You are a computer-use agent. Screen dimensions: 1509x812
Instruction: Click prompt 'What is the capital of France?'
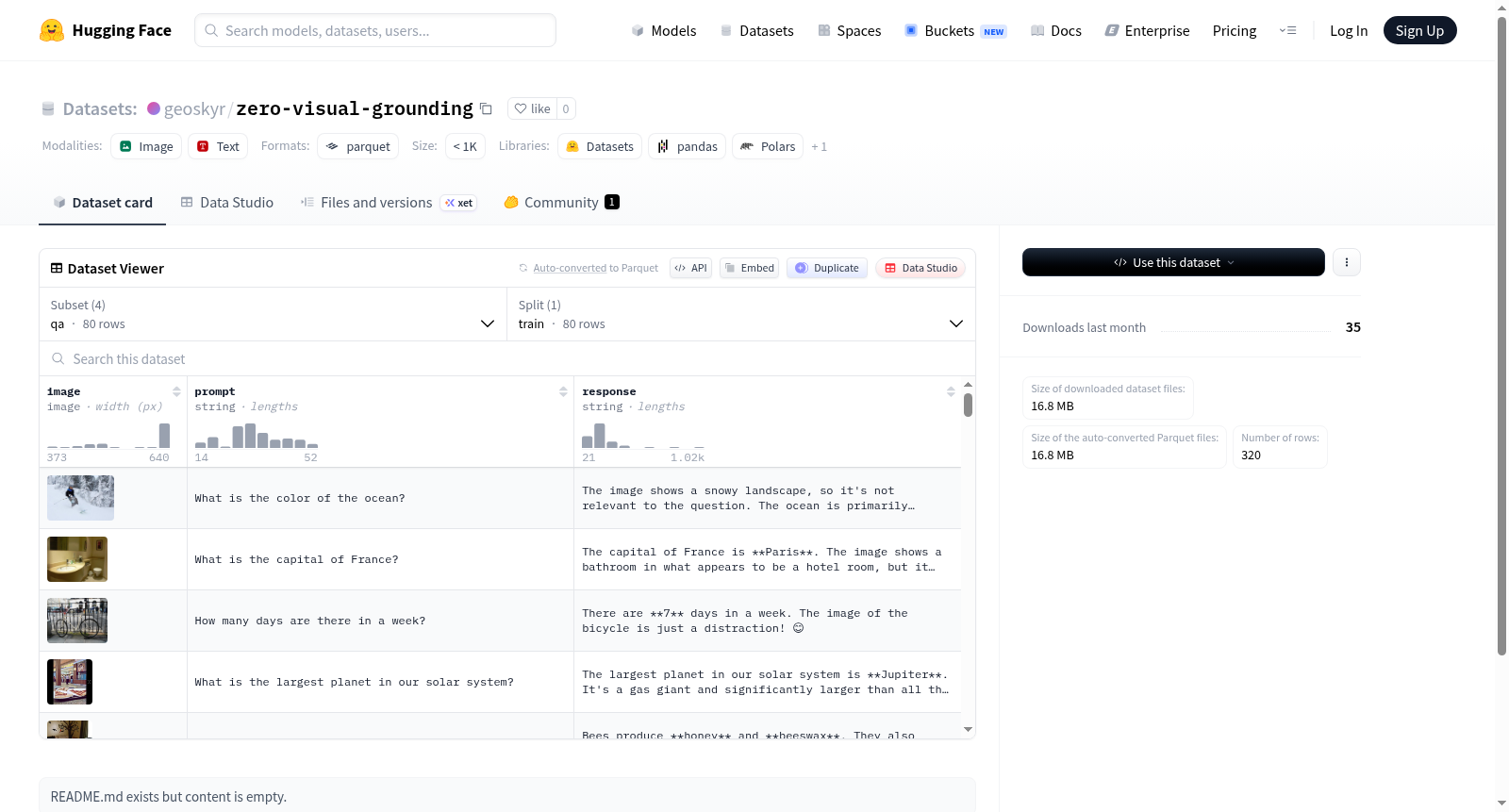pos(296,559)
